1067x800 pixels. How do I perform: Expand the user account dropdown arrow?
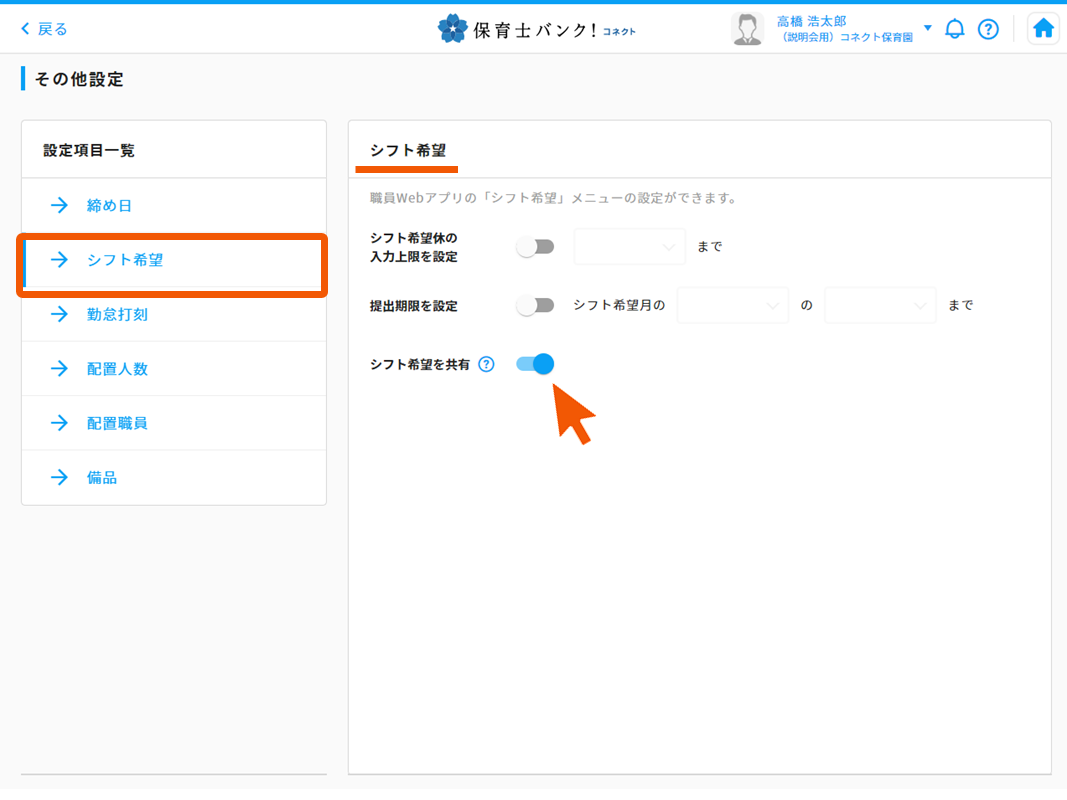[x=928, y=28]
